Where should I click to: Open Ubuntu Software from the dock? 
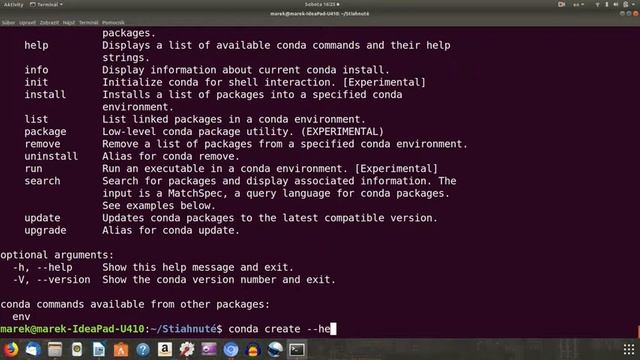[x=121, y=349]
